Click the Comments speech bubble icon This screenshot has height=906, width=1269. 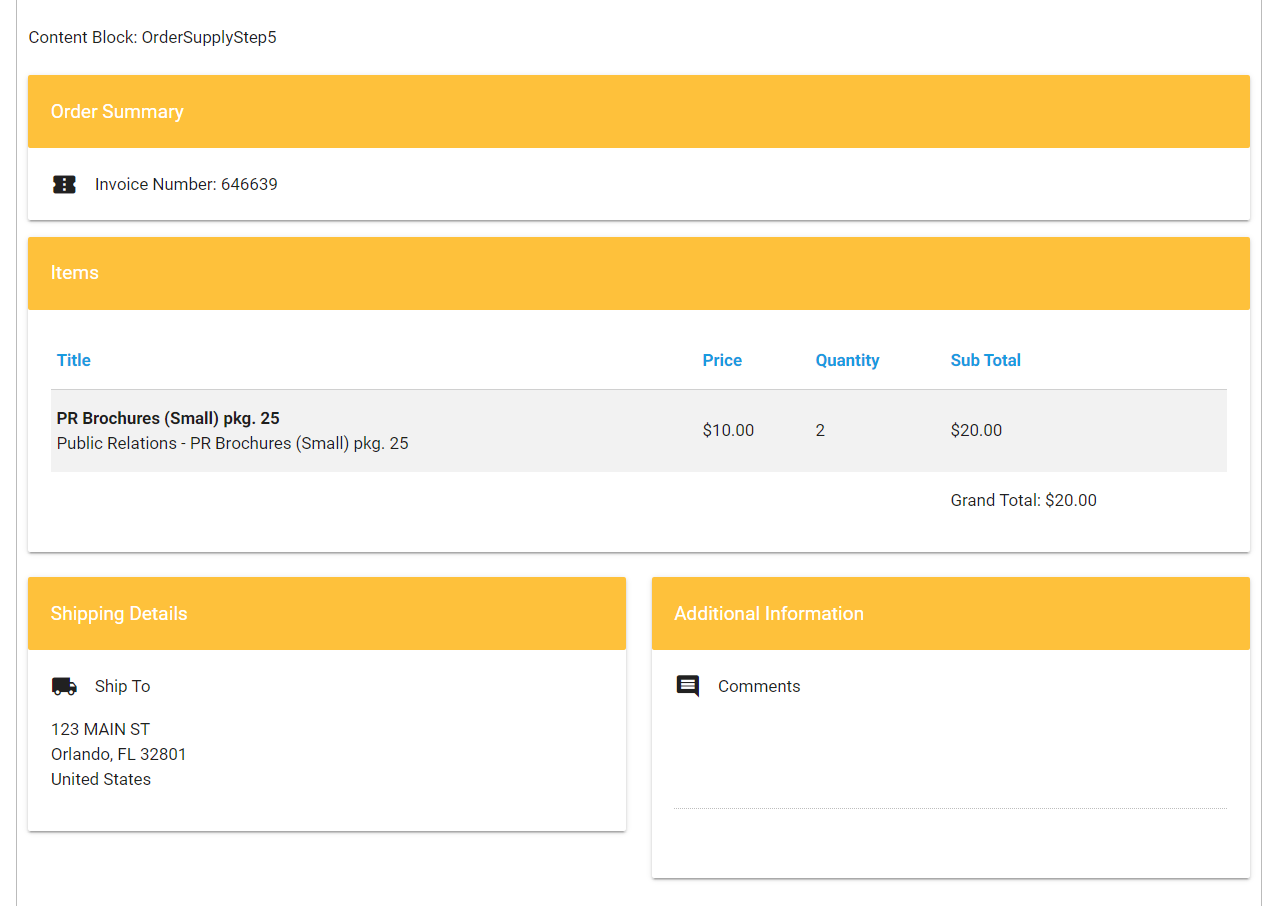click(x=687, y=686)
